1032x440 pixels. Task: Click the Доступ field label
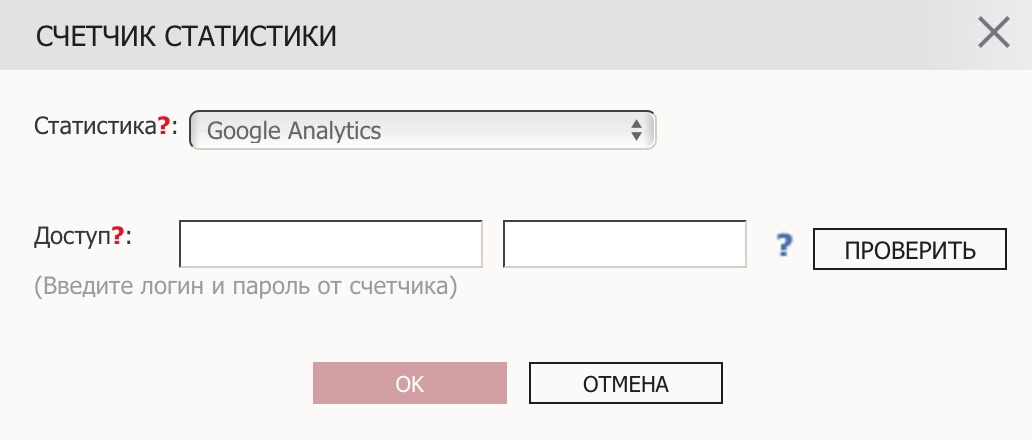pos(72,236)
